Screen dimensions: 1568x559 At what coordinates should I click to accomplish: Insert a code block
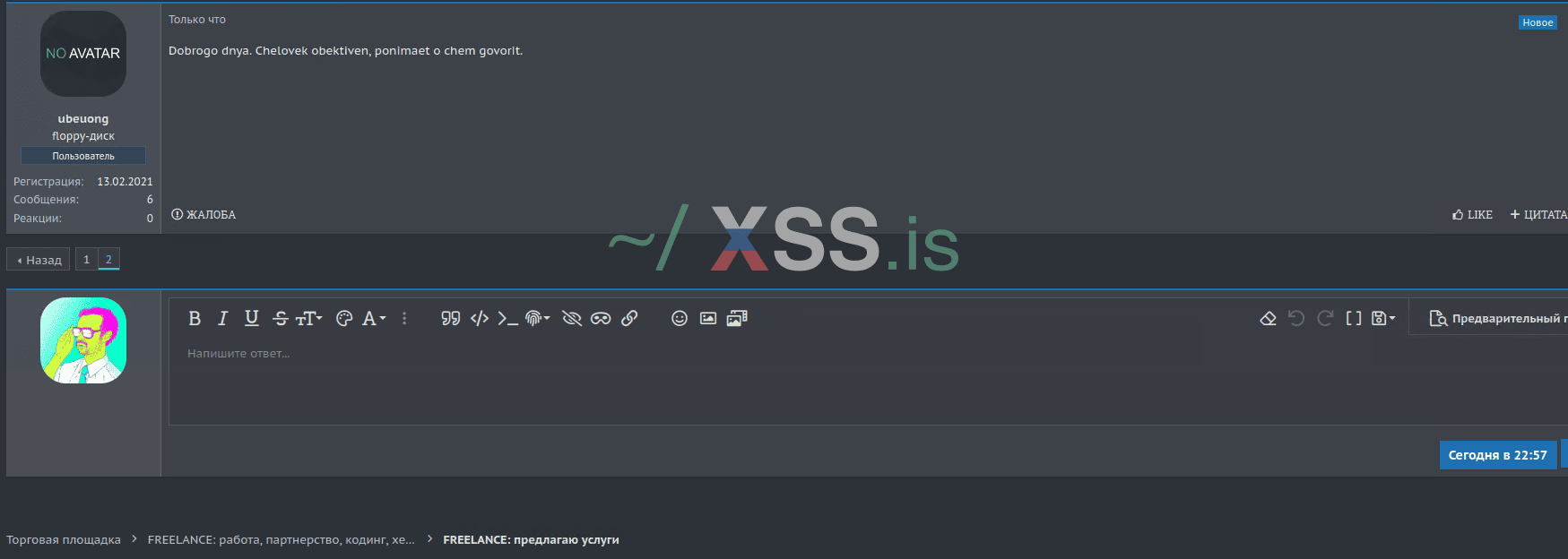point(480,318)
